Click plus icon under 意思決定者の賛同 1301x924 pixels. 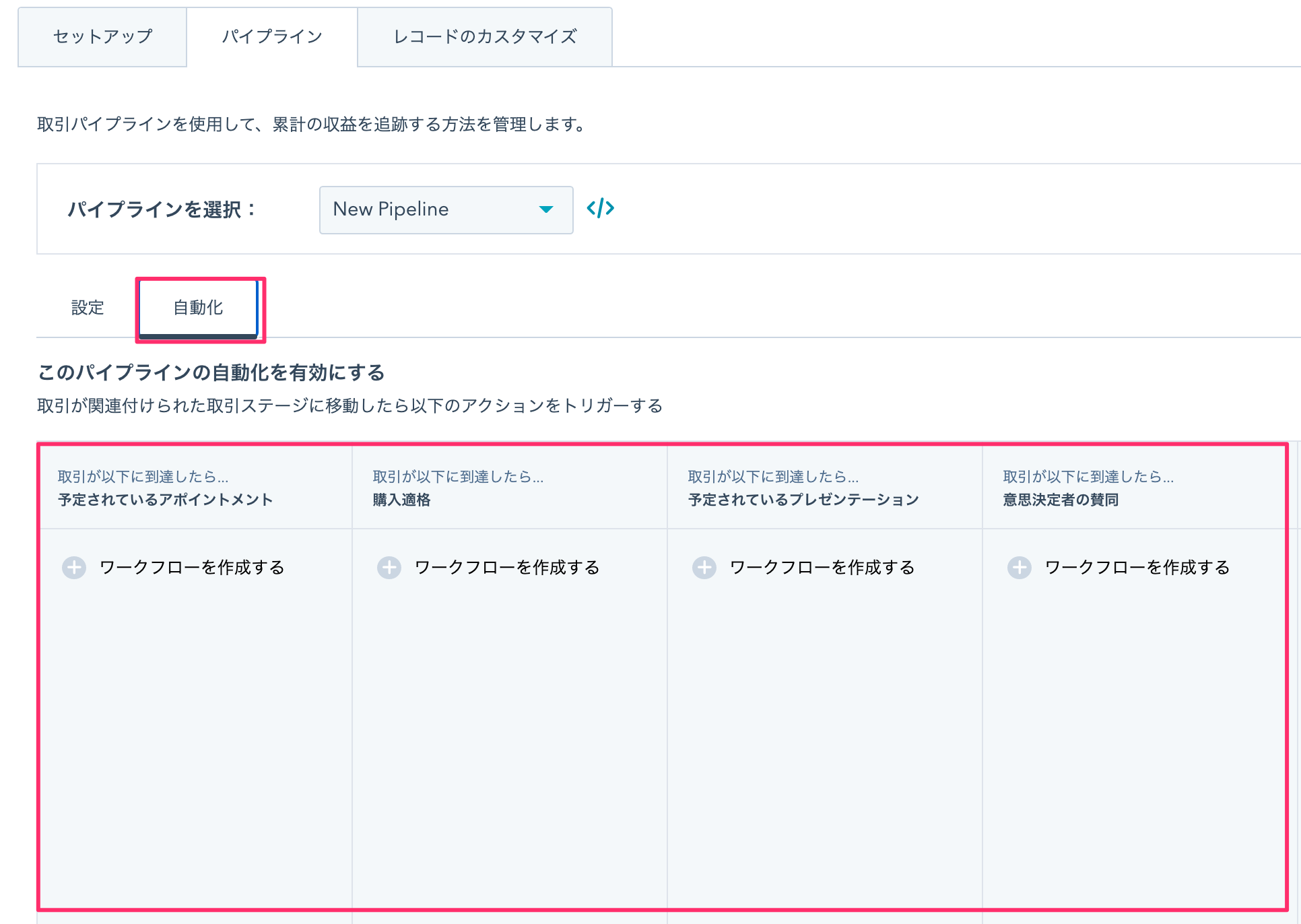coord(1020,567)
